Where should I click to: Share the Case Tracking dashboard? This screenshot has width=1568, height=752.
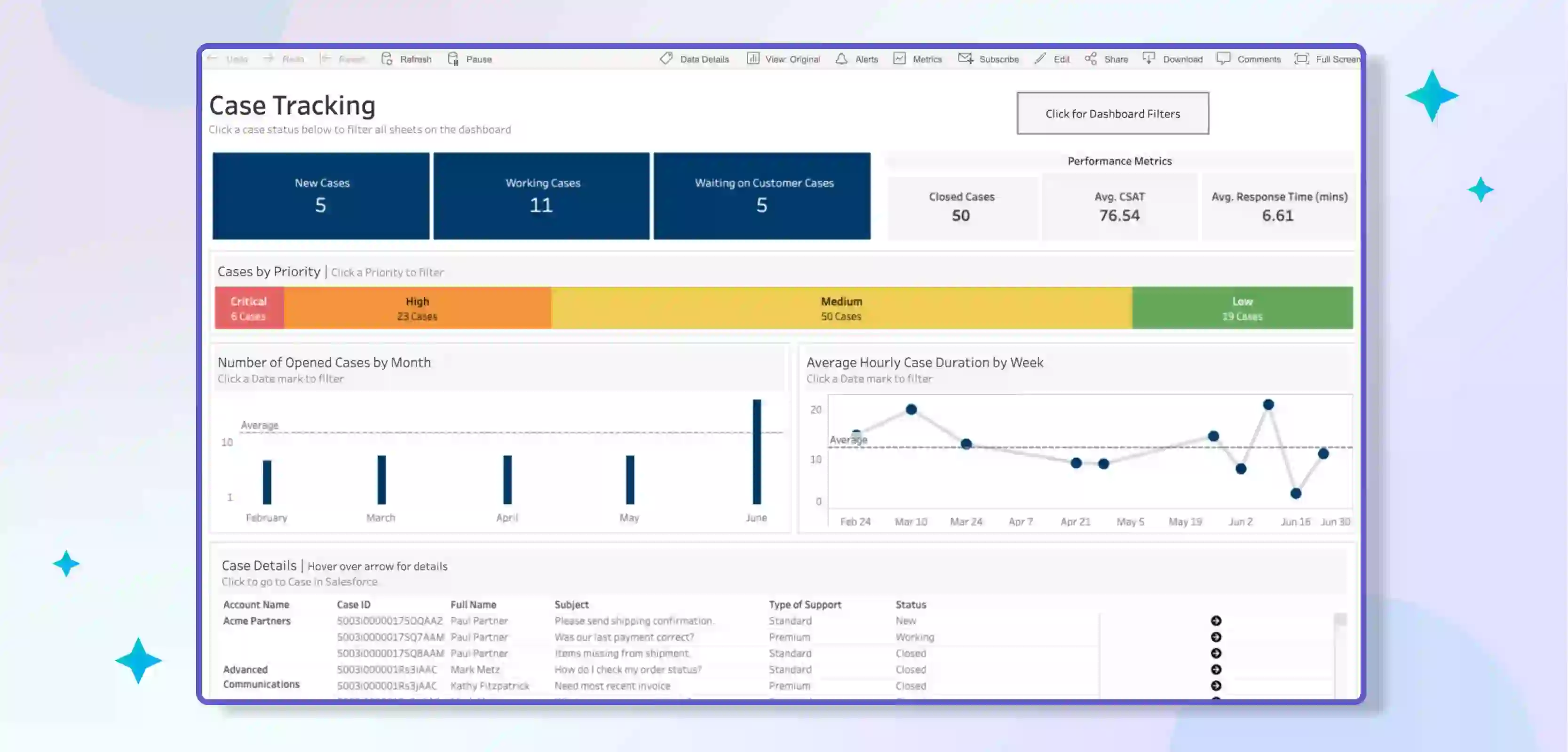pyautogui.click(x=1107, y=59)
